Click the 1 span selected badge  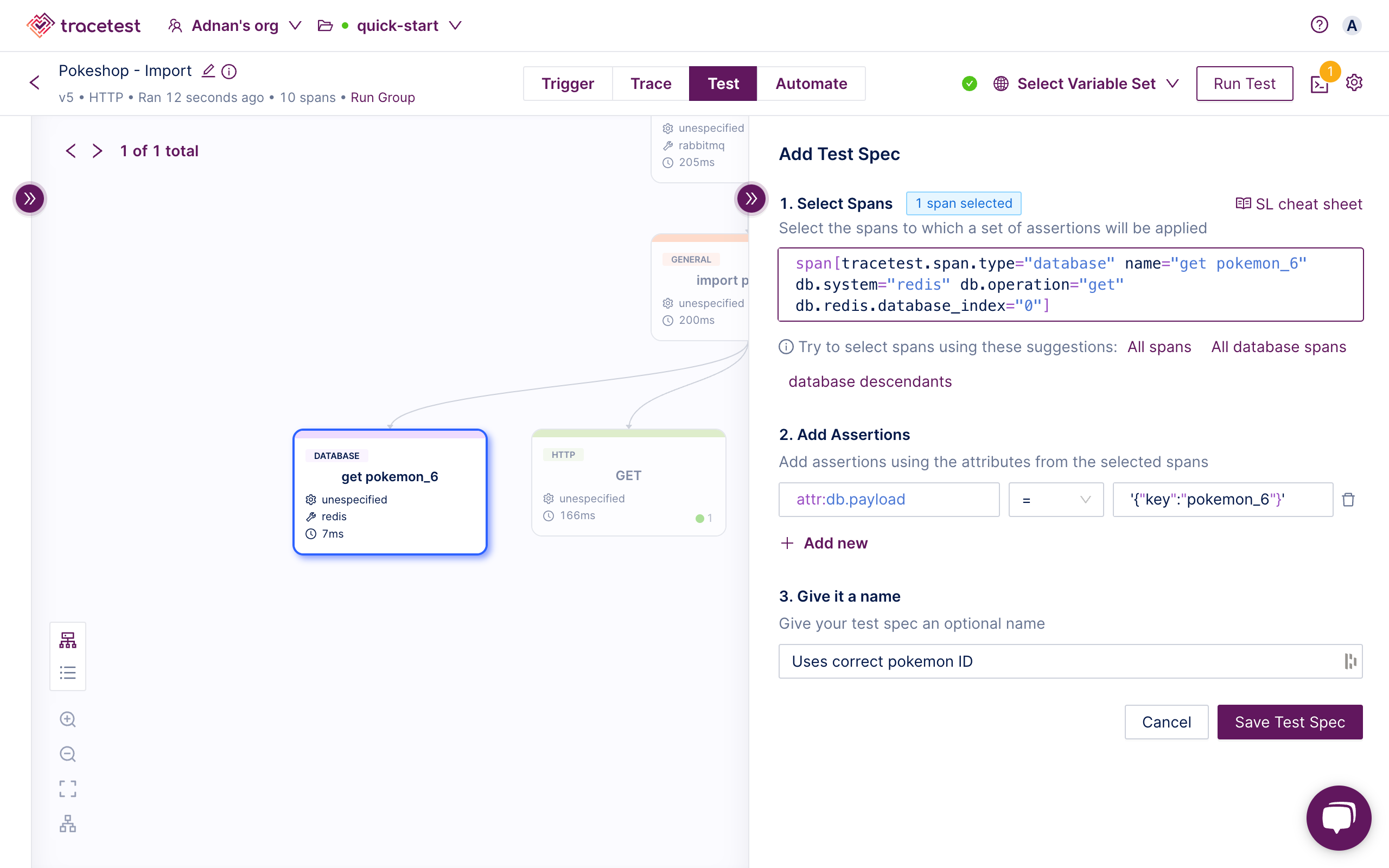click(x=964, y=203)
